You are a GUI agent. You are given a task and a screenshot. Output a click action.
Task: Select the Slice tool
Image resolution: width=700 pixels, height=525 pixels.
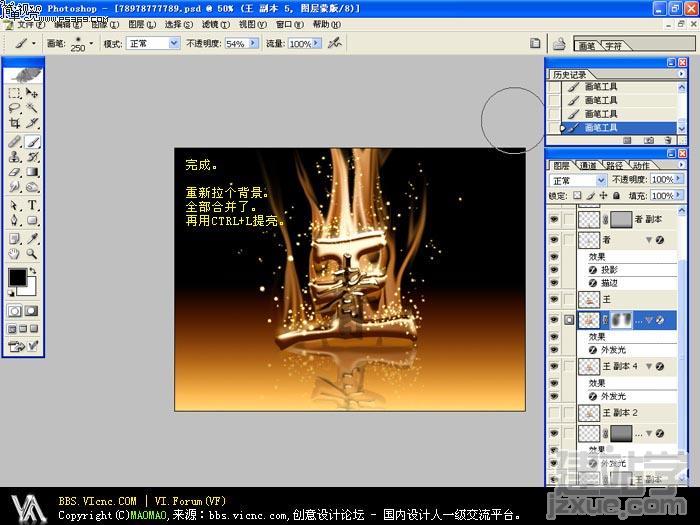click(x=32, y=122)
